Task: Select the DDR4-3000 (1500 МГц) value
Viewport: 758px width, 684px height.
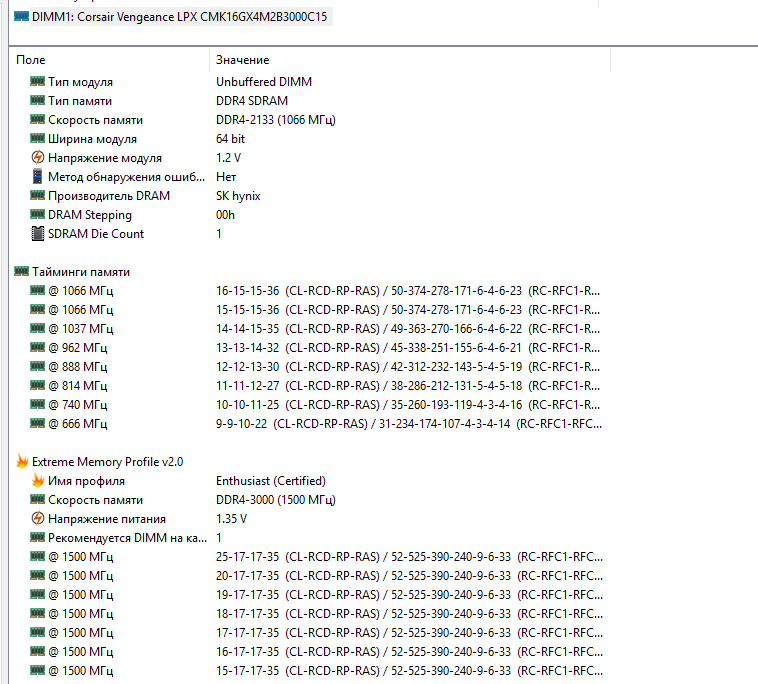Action: 276,500
